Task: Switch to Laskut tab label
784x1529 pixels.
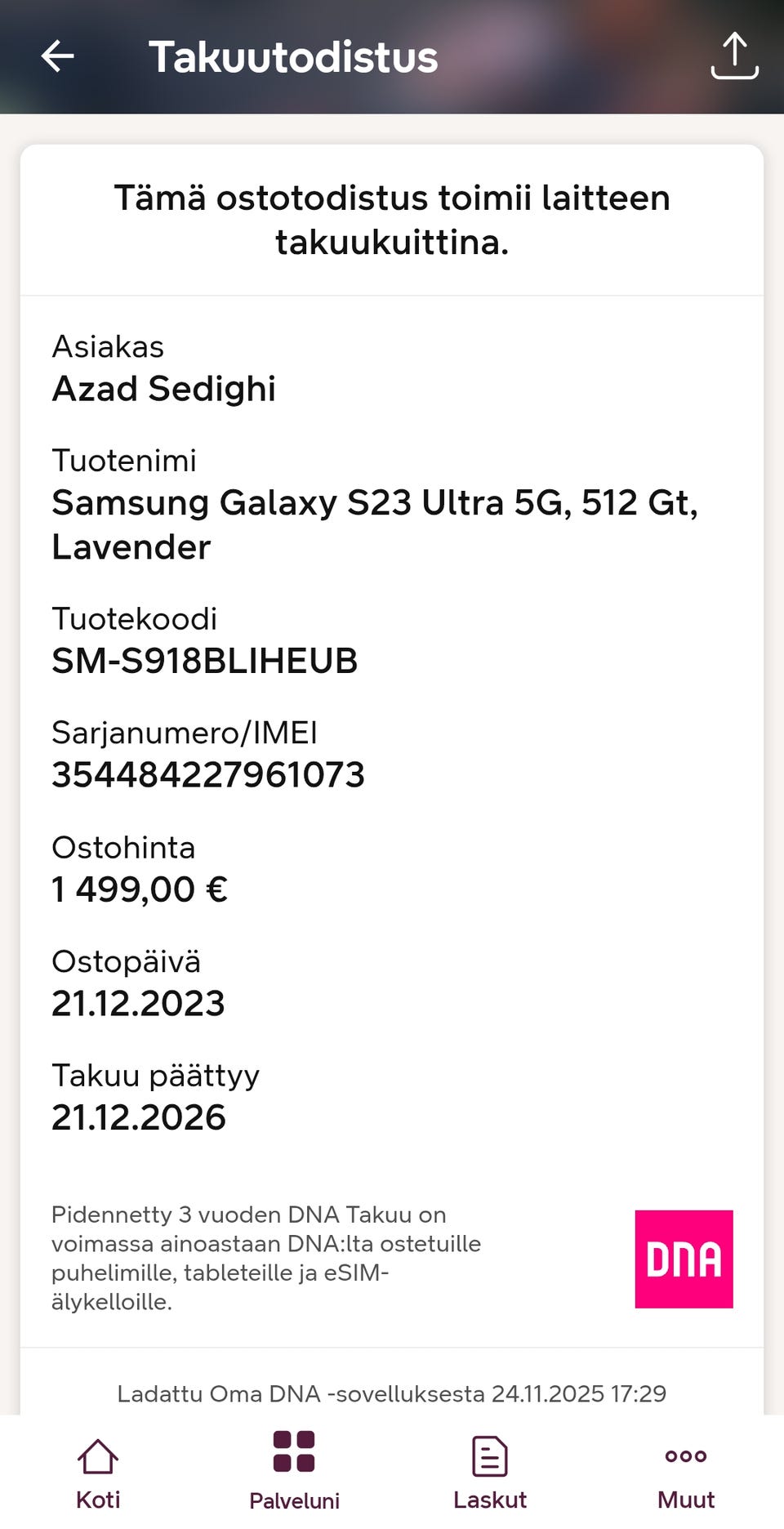Action: coord(490,1500)
